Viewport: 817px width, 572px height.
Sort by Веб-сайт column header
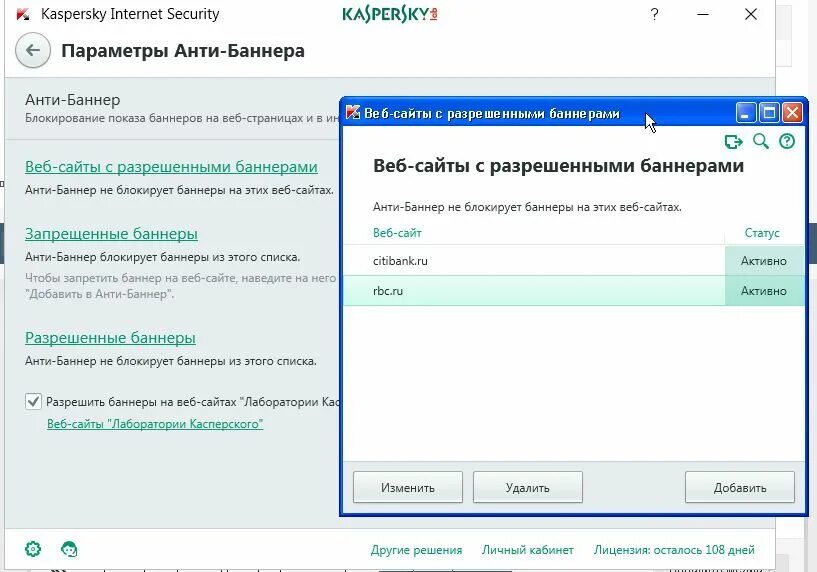(x=397, y=233)
